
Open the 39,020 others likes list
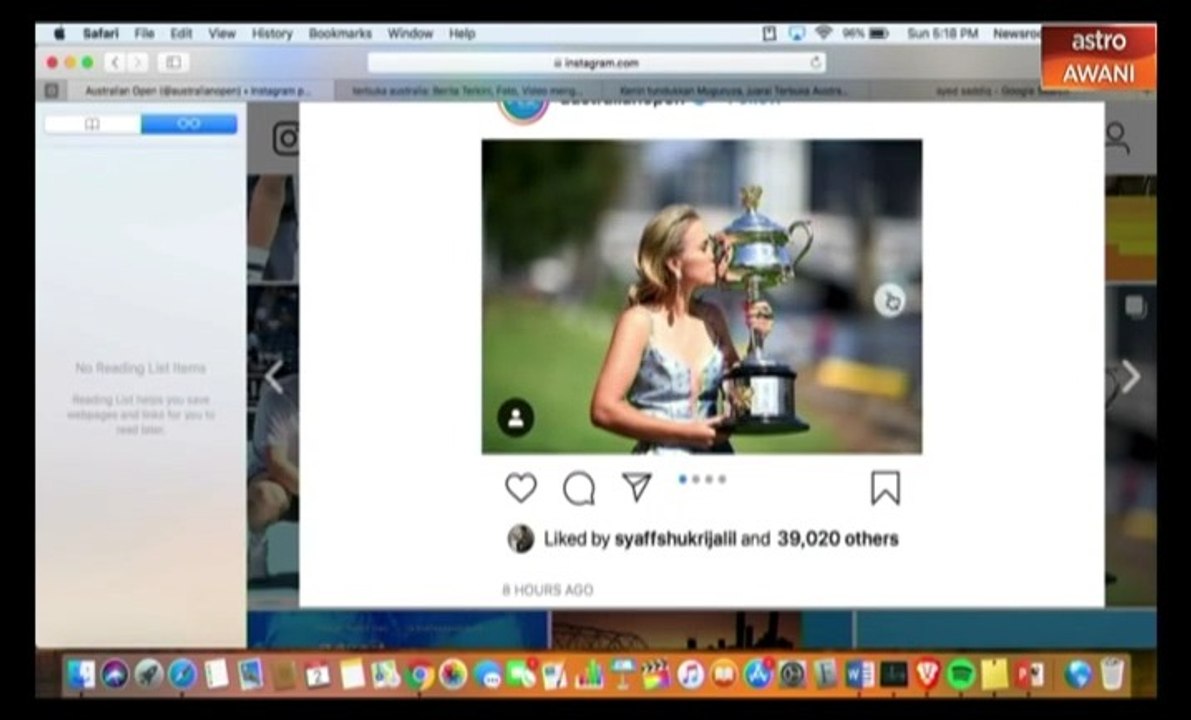click(838, 538)
